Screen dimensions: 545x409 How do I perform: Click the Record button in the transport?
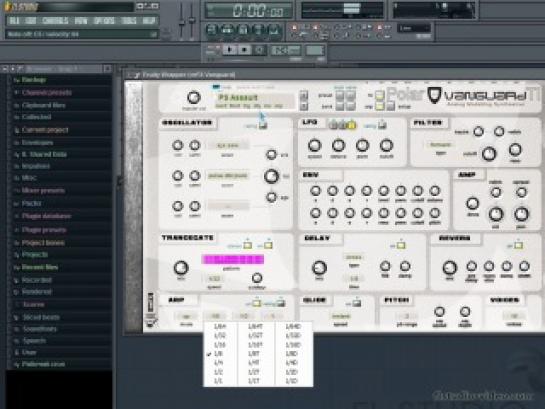(259, 50)
